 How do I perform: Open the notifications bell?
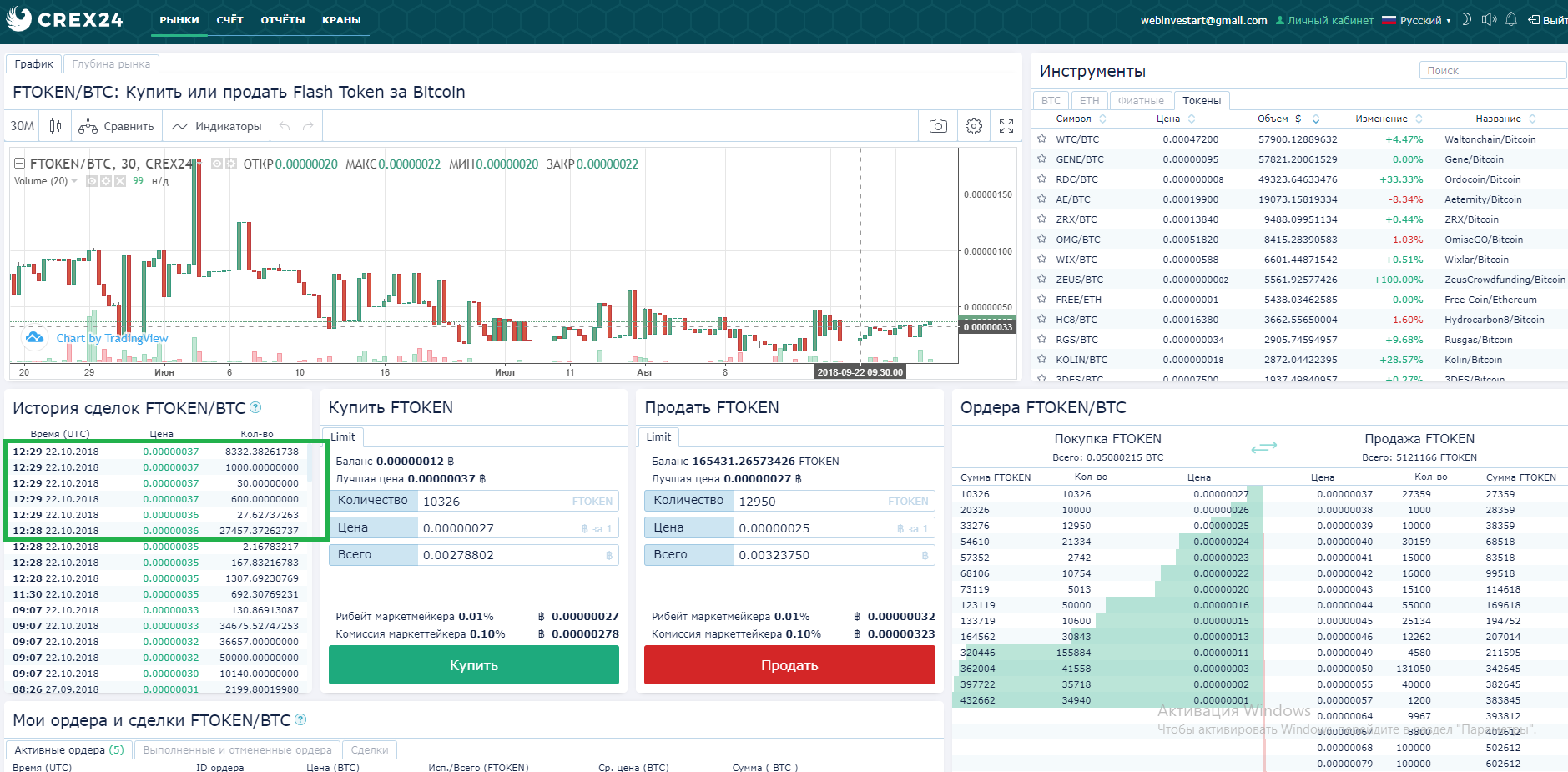(x=1510, y=19)
